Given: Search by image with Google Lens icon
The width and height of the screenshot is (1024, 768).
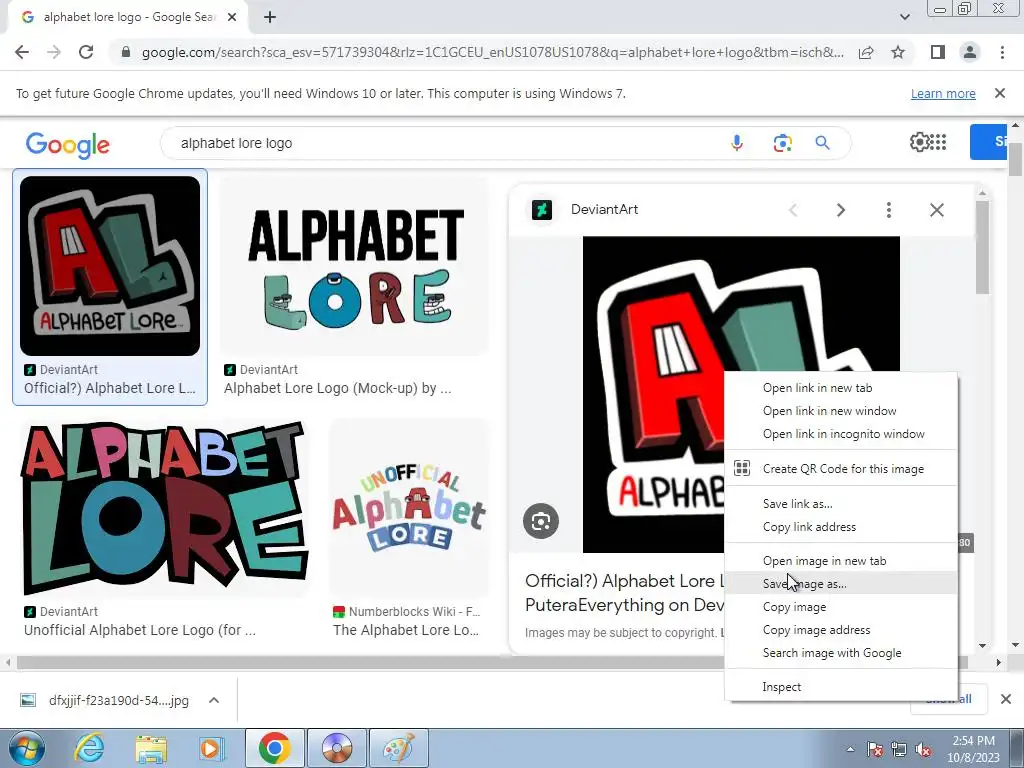Looking at the screenshot, I should 782,143.
